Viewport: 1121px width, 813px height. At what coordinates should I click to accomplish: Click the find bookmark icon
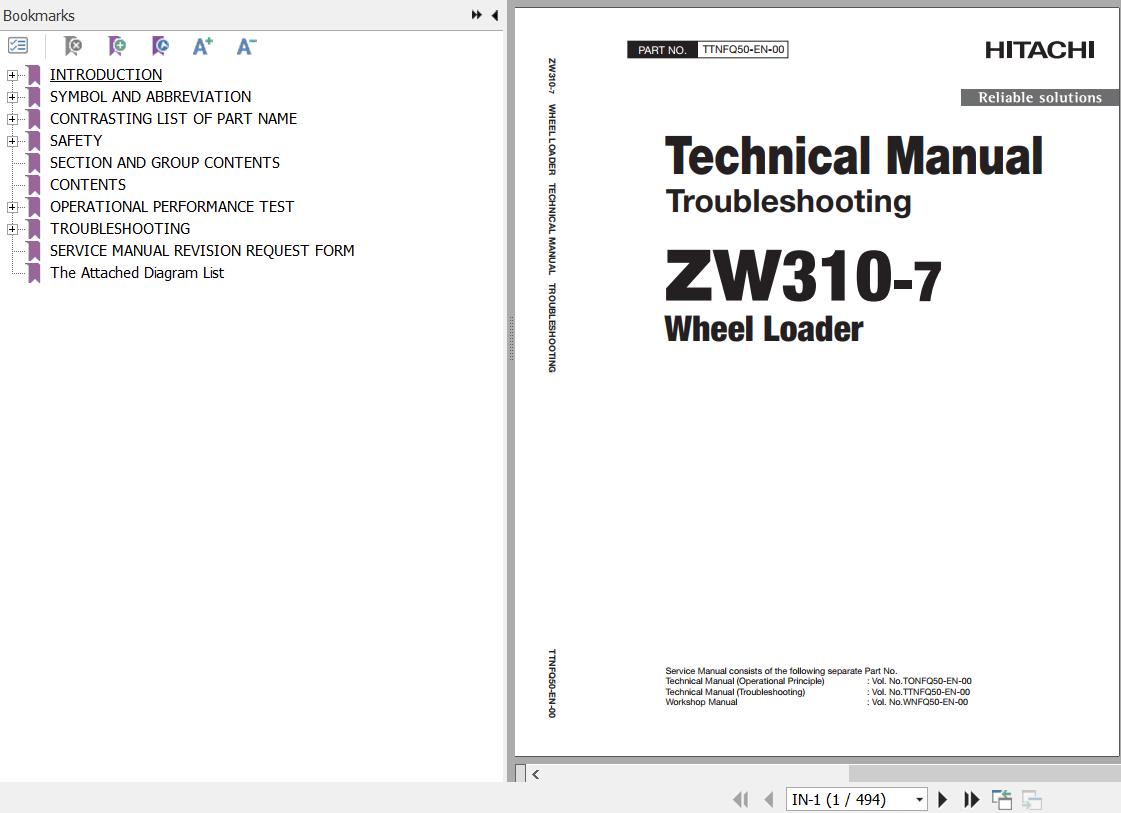coord(160,46)
